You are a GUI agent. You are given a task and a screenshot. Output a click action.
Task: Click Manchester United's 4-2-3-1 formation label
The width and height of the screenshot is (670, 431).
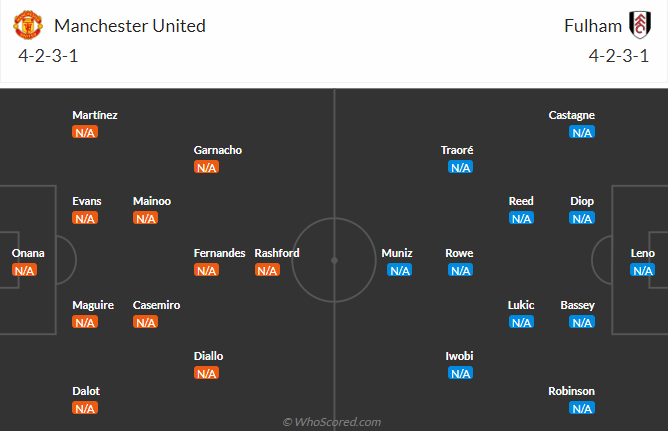(x=48, y=56)
